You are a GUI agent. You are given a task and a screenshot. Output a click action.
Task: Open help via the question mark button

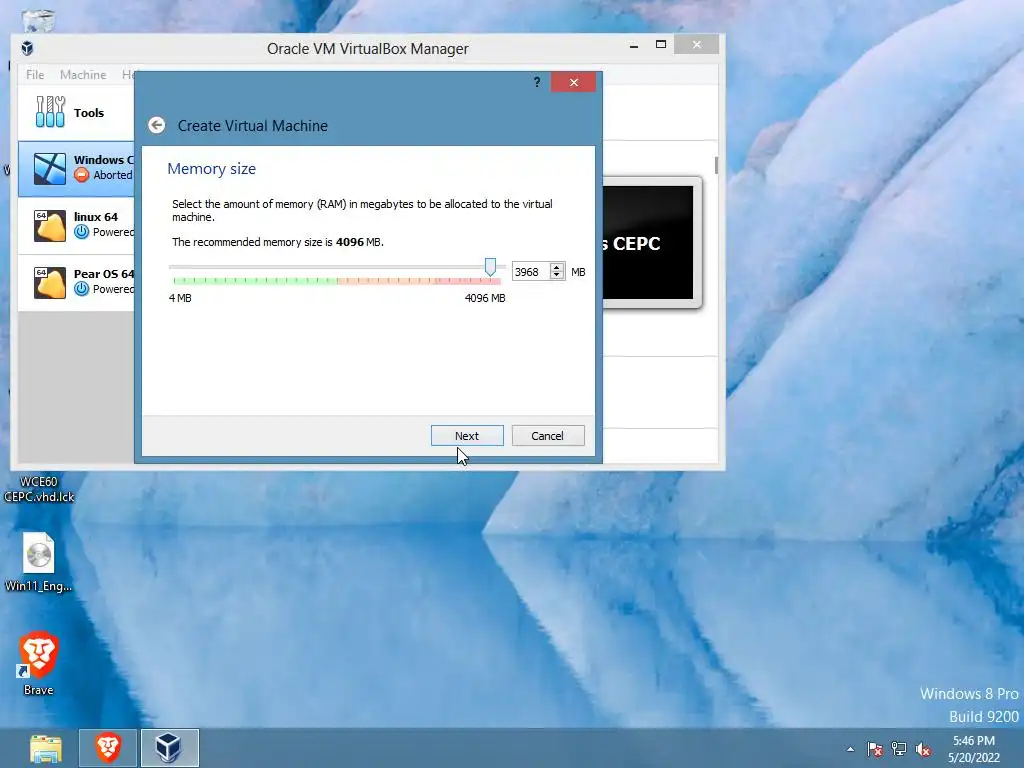point(537,82)
